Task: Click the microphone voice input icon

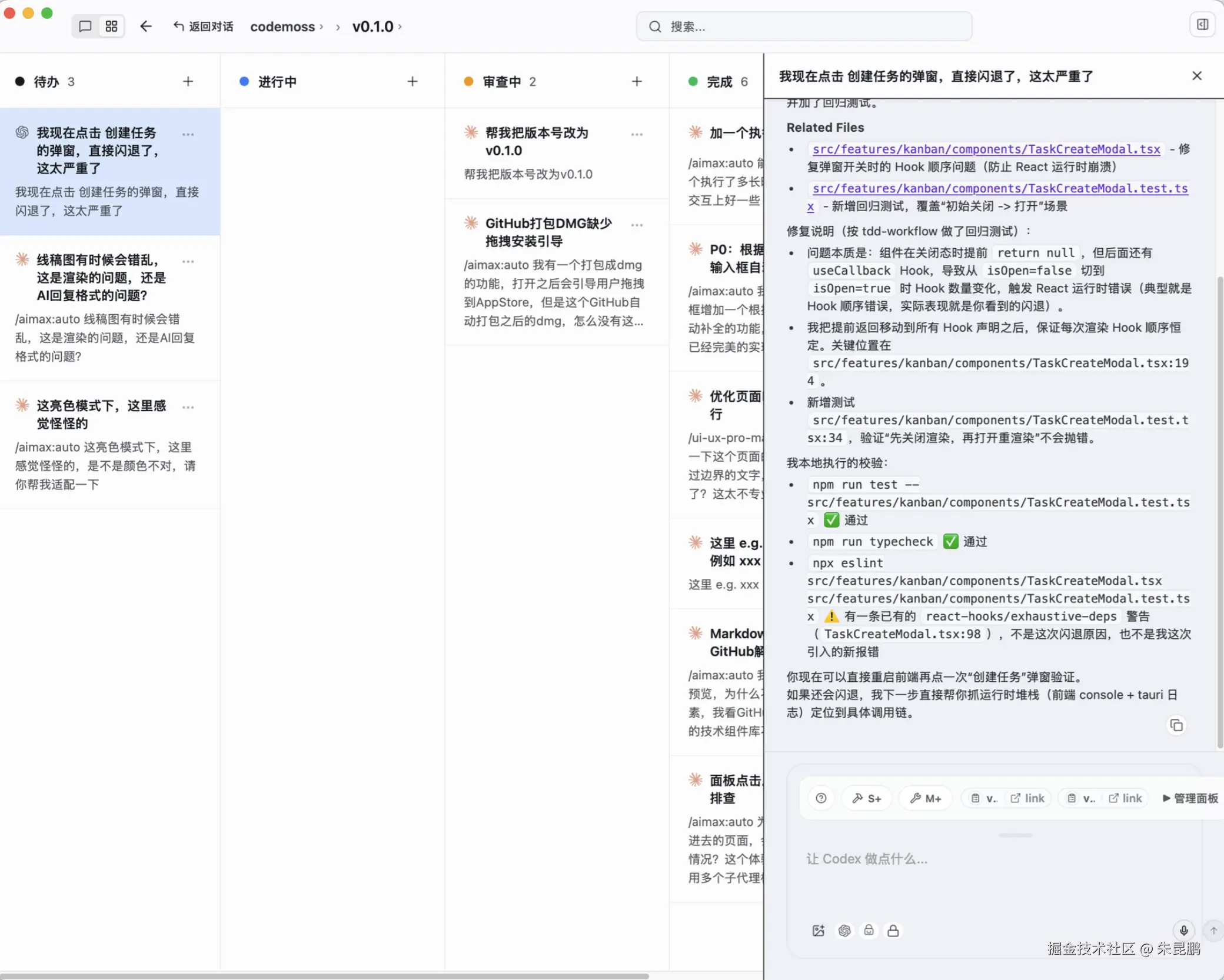Action: [1183, 930]
